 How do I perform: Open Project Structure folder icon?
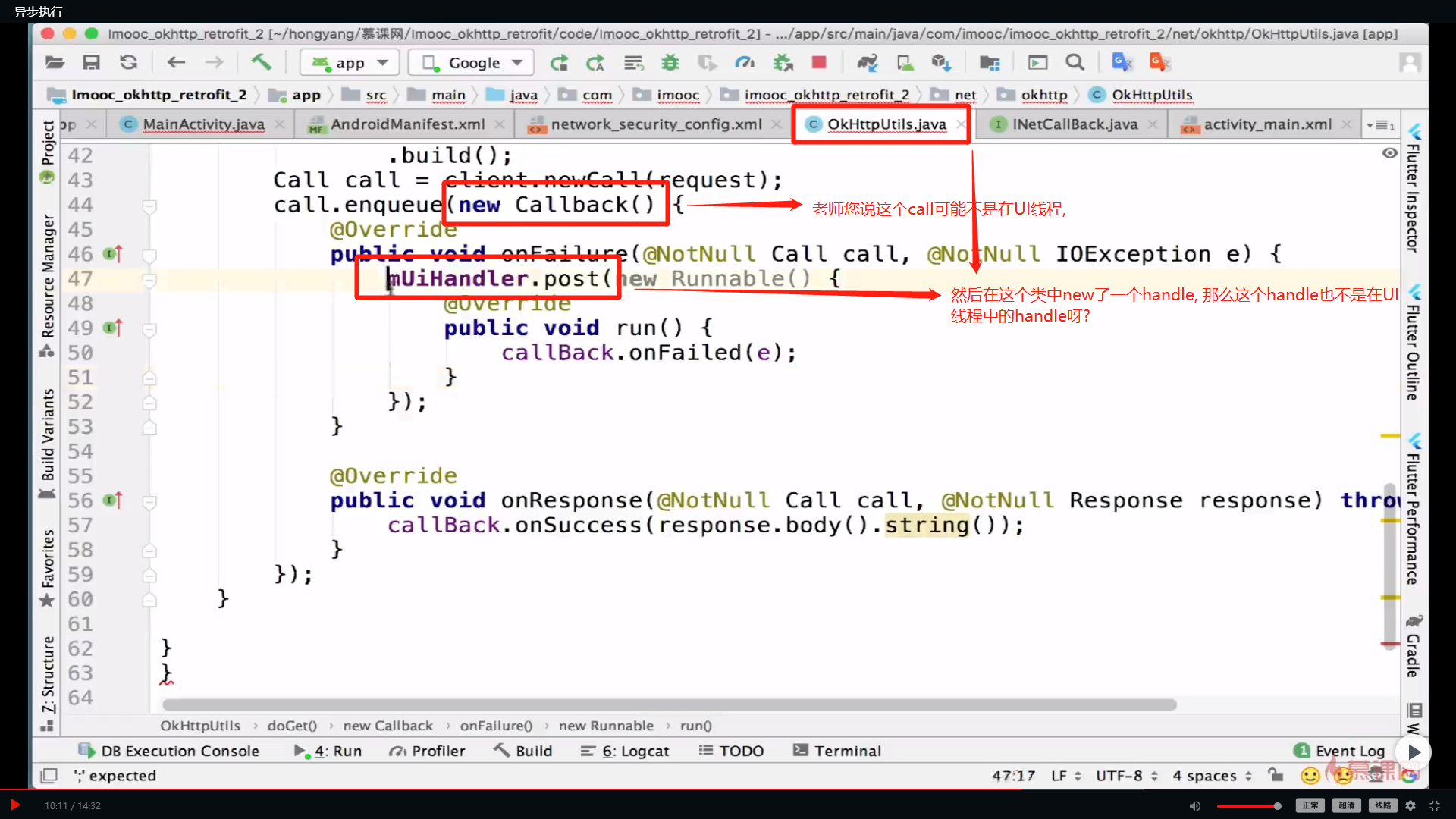pos(990,63)
